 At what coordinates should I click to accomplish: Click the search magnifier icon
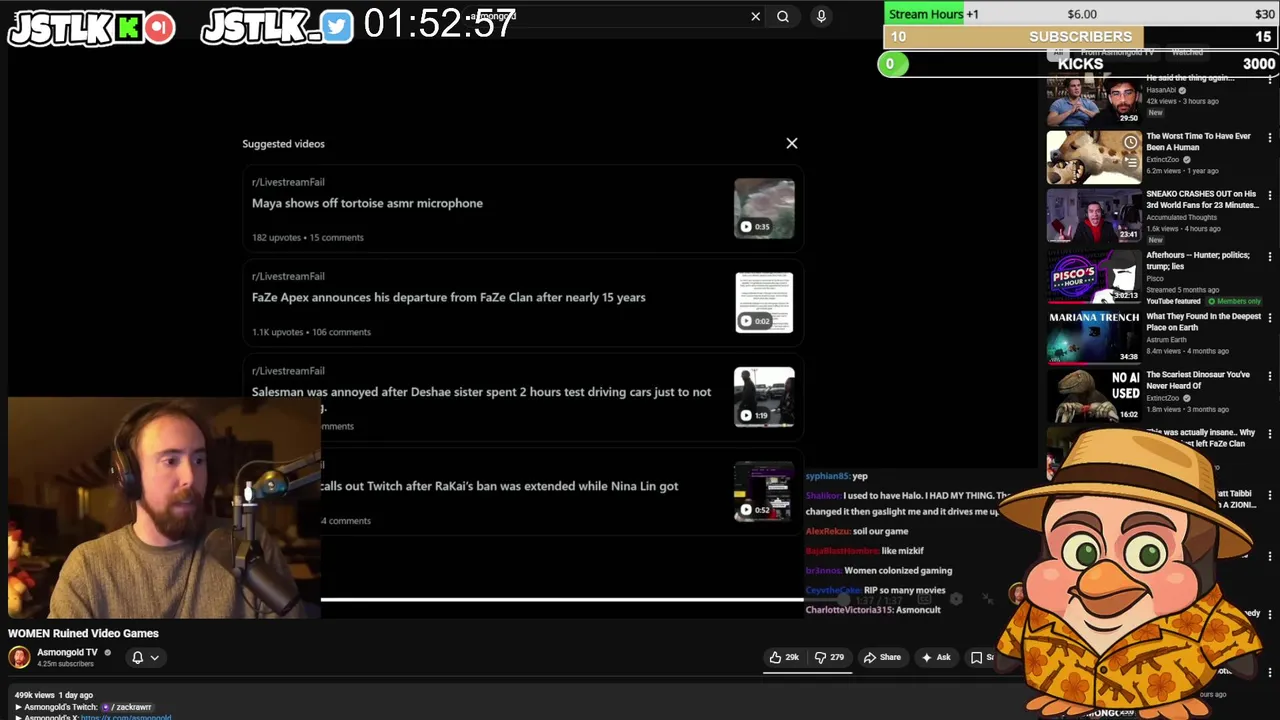point(783,16)
